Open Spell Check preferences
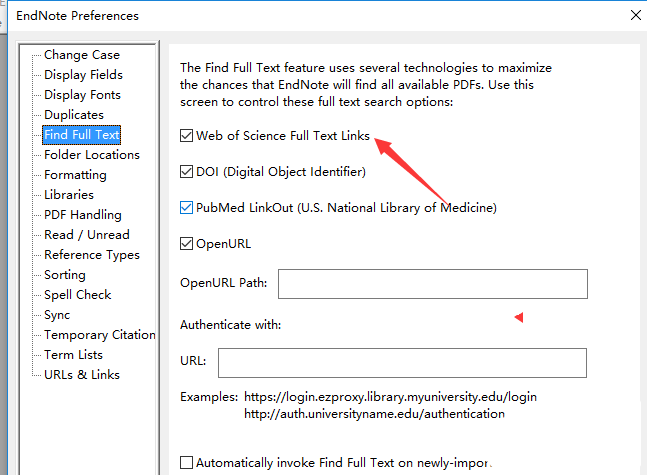Screen dimensions: 647x475 coord(77,295)
